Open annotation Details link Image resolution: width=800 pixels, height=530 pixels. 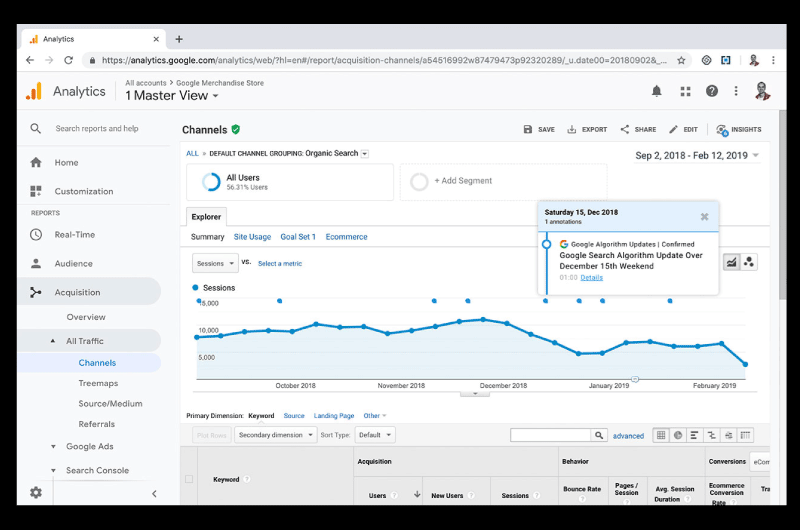tap(592, 277)
